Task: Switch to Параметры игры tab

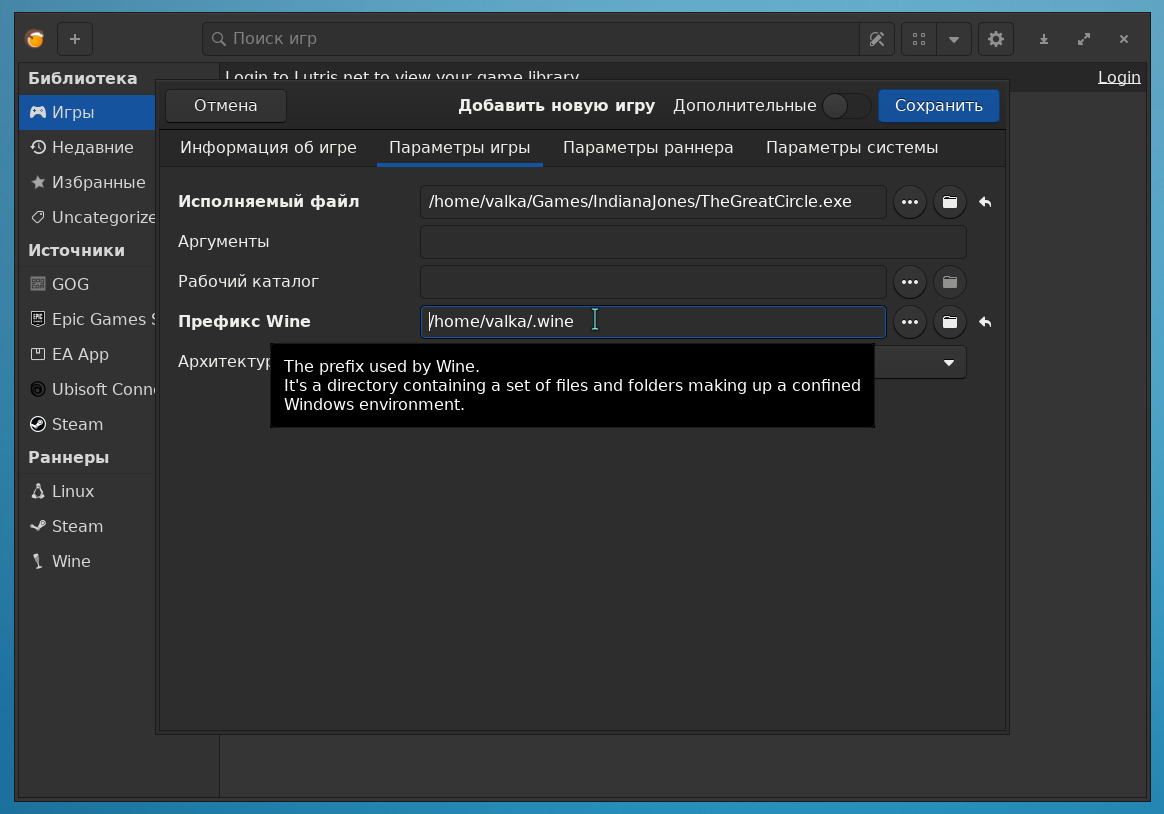Action: pos(460,148)
